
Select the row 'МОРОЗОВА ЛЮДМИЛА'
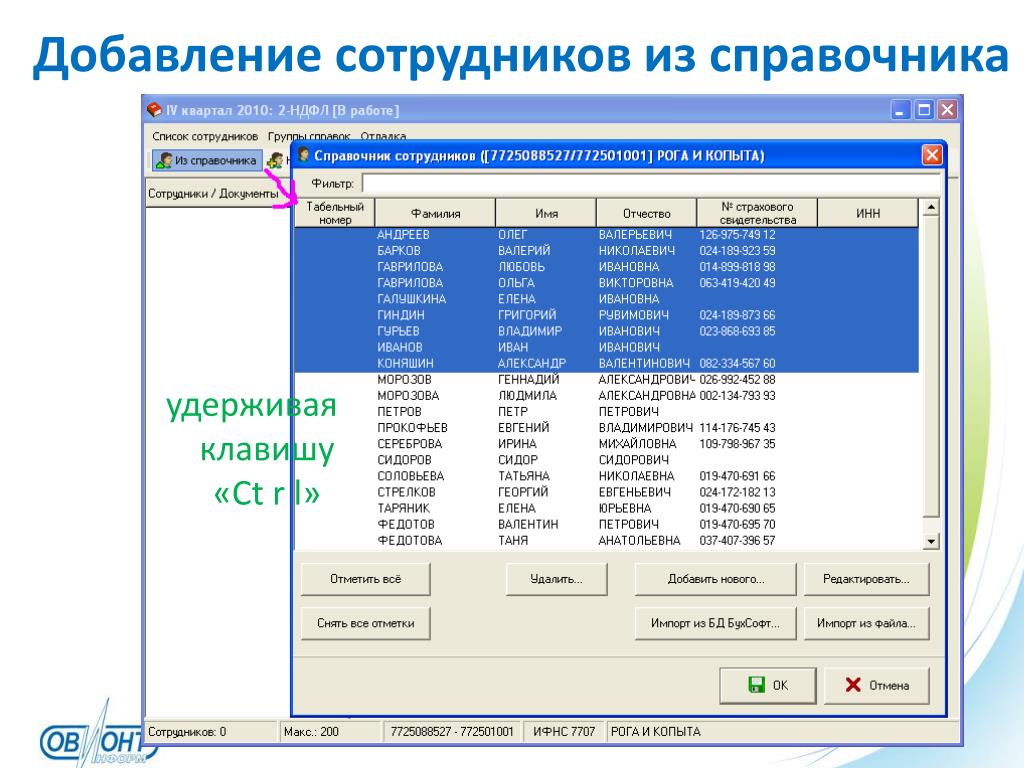coord(607,396)
